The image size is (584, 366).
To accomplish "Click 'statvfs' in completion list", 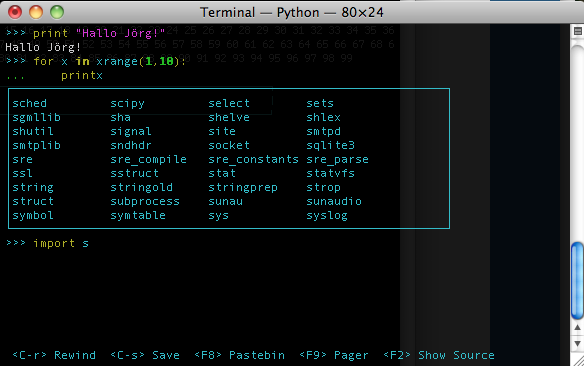I will pyautogui.click(x=330, y=173).
